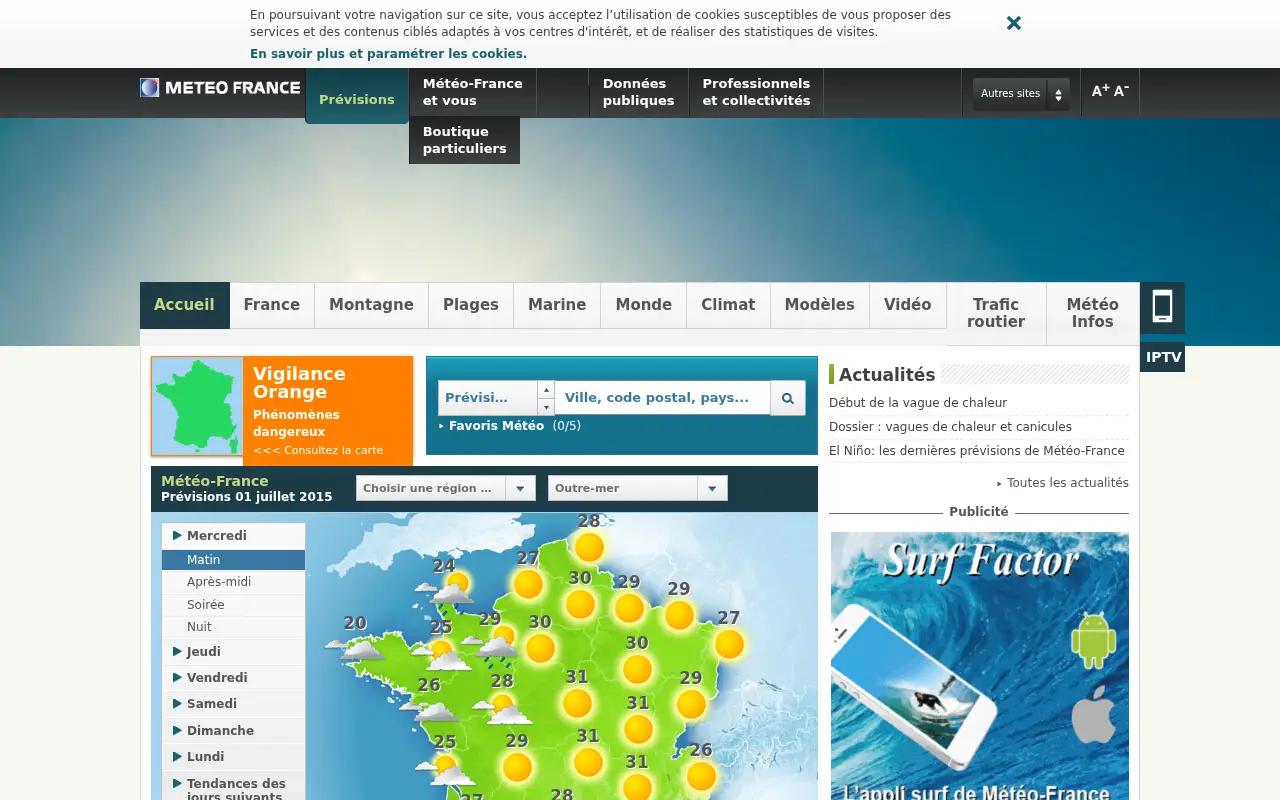Collapse the Mercredi forecast section

click(x=234, y=536)
